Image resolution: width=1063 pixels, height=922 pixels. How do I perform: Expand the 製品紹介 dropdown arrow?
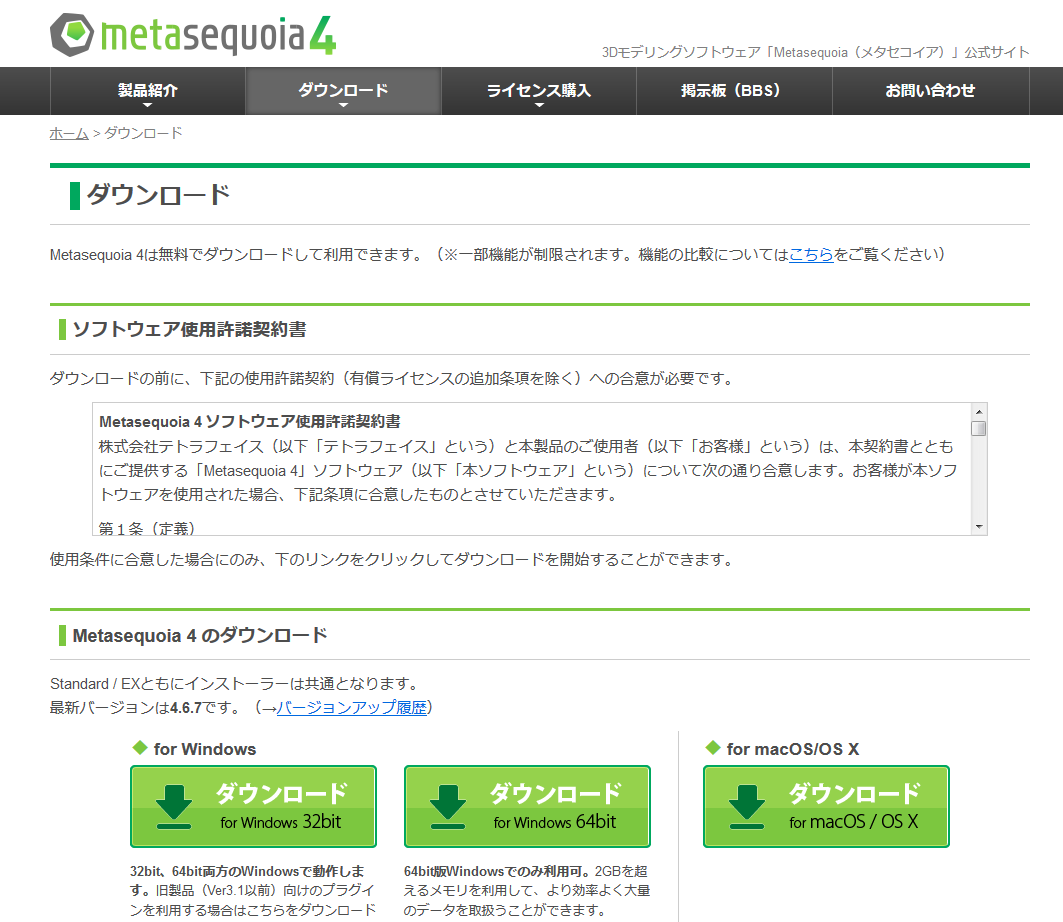pos(148,105)
